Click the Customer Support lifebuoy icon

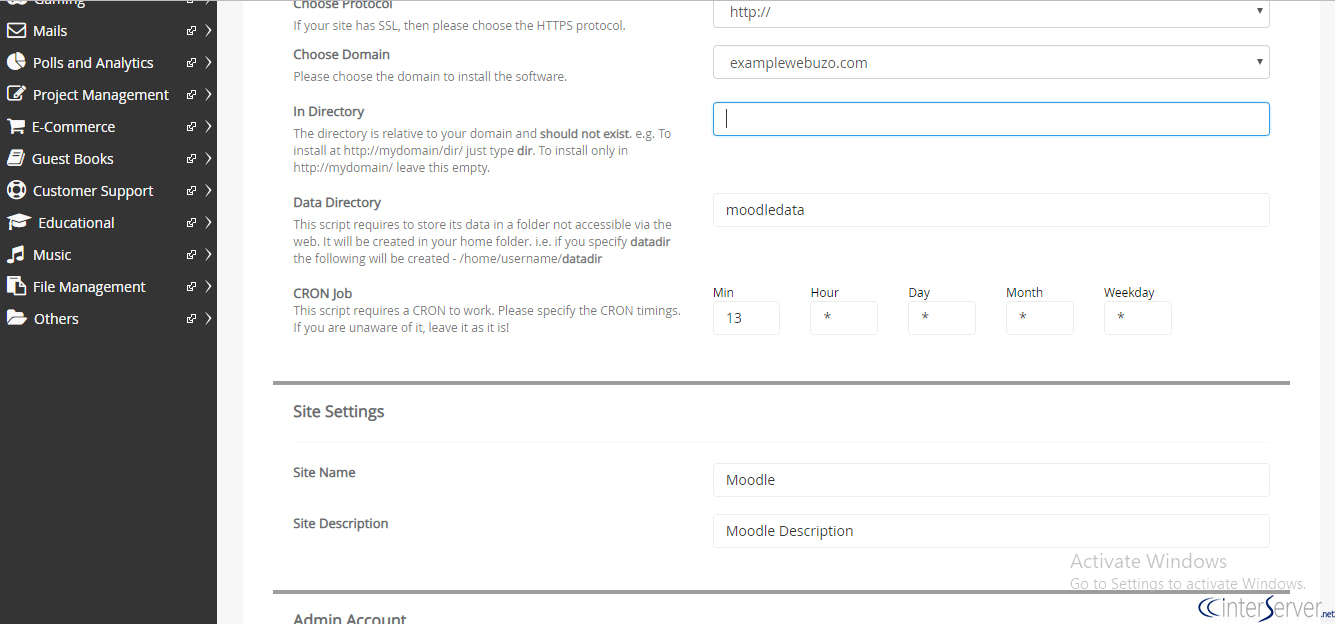16,190
